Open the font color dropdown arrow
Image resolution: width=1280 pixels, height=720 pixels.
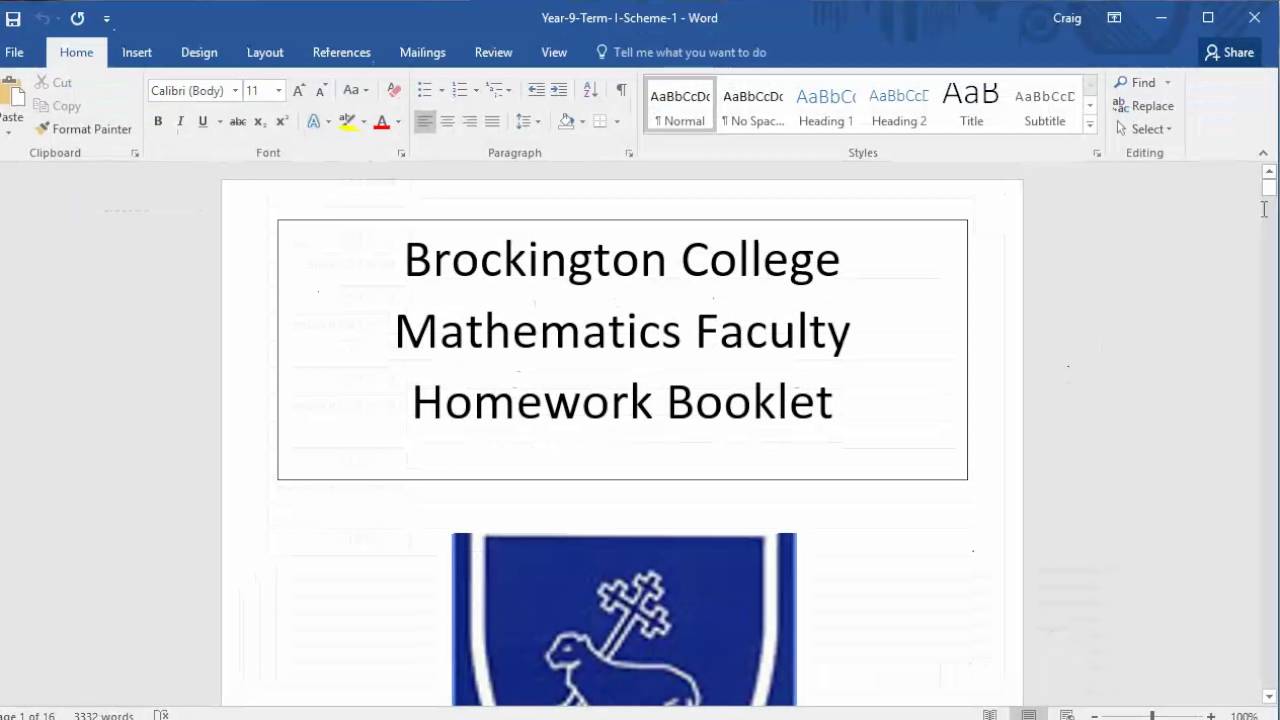point(398,121)
